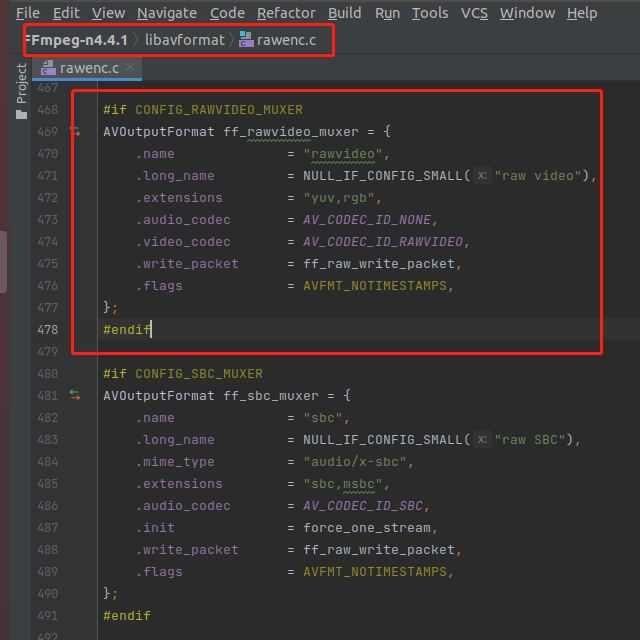Click the x: parameter hint on line 471
Screen dimensions: 640x640
[x=482, y=176]
